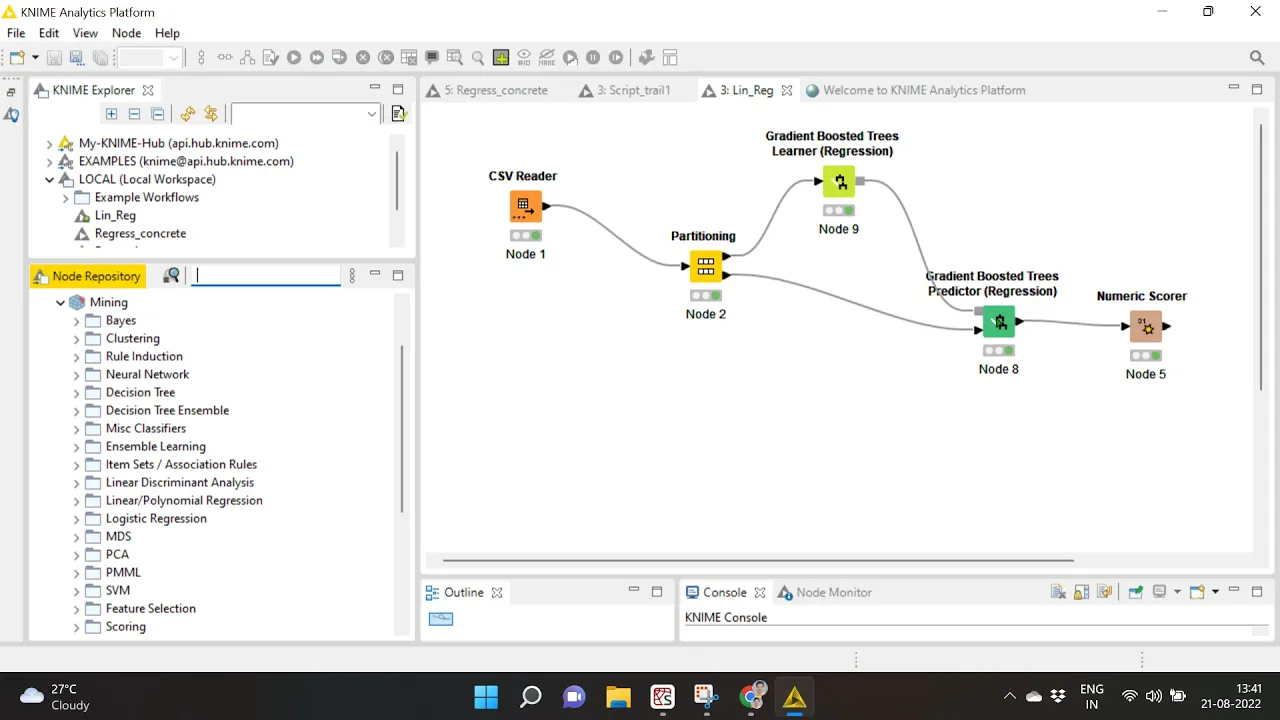Image resolution: width=1280 pixels, height=720 pixels.
Task: Click the step loop execution icon
Action: click(x=570, y=58)
